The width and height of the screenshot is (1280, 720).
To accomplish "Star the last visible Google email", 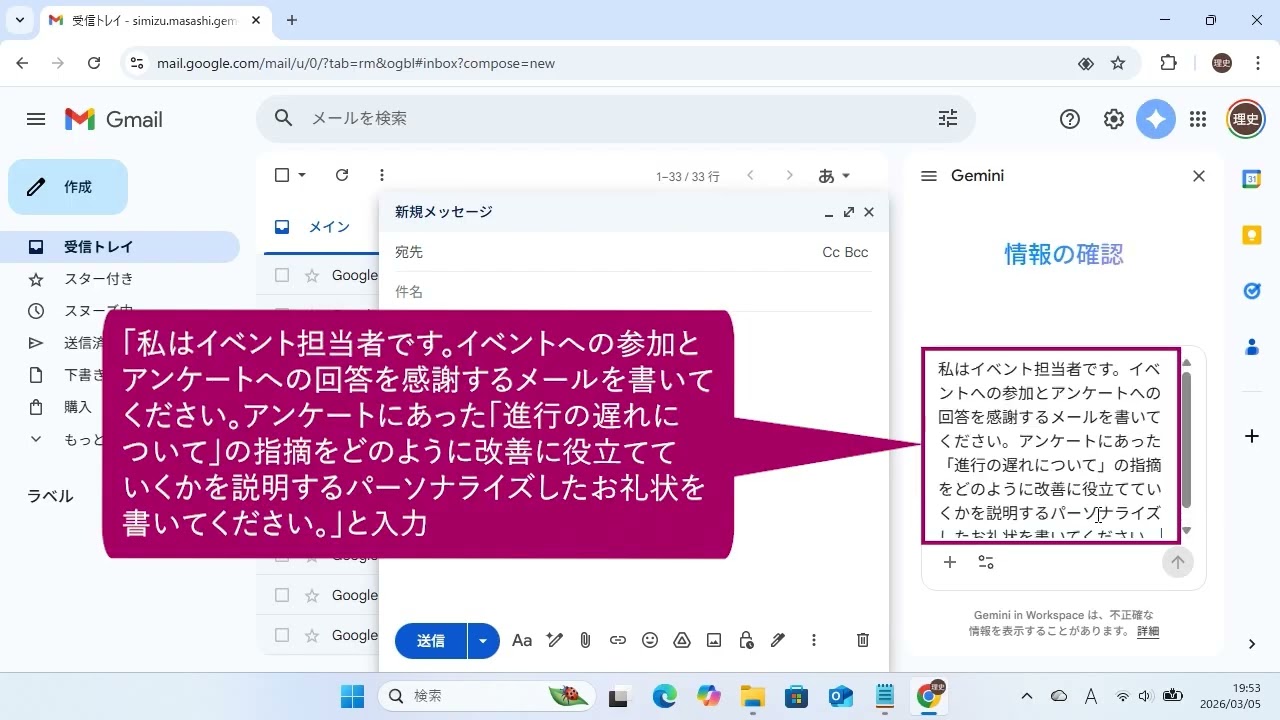I will 312,635.
